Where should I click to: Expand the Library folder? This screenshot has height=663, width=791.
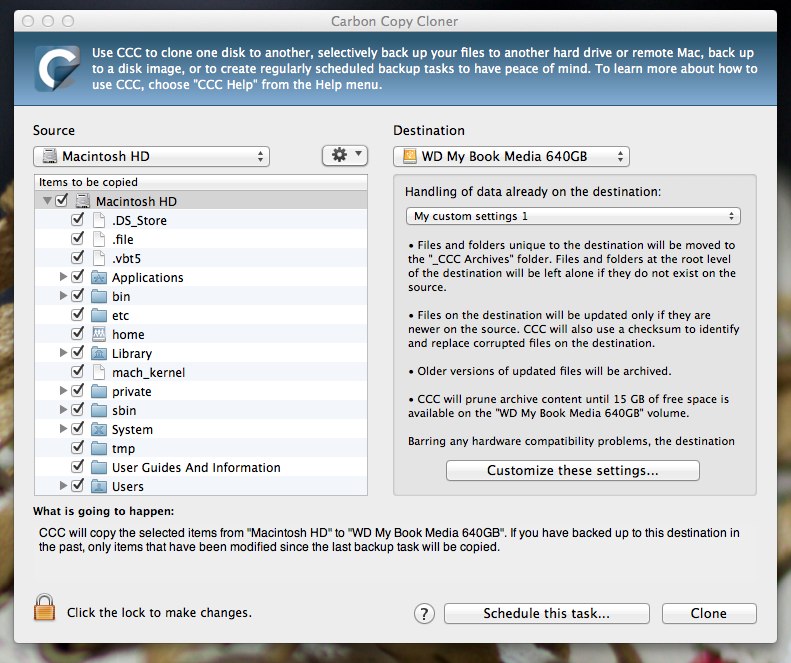tap(63, 353)
